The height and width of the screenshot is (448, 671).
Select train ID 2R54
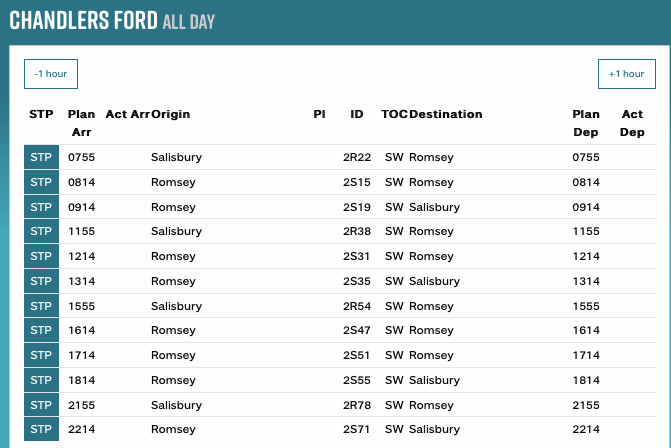coord(357,306)
